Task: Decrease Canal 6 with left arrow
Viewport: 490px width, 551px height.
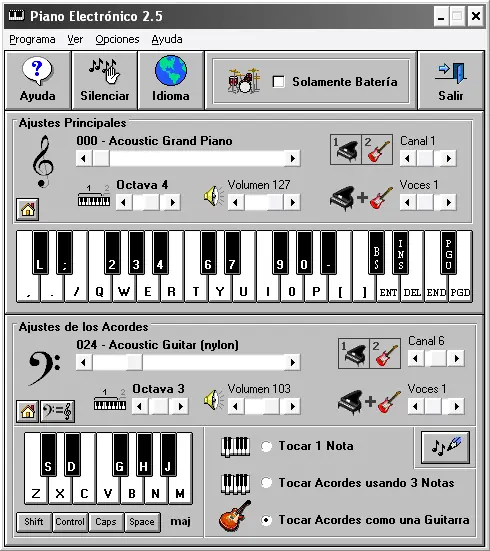Action: click(x=416, y=358)
